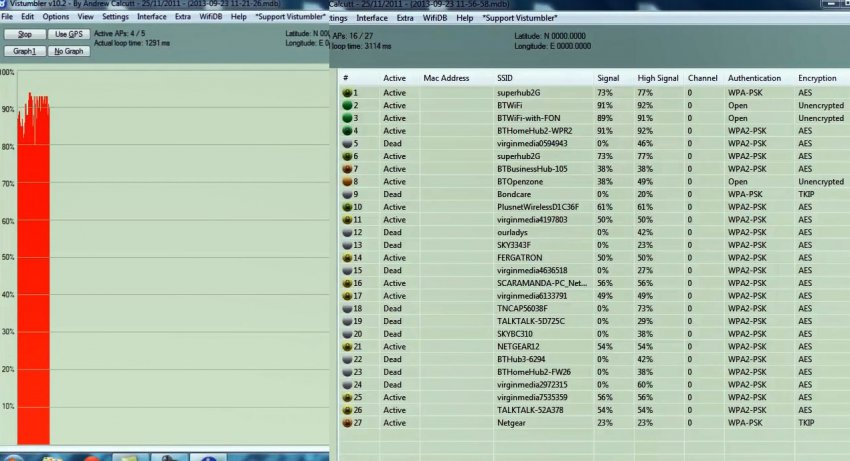The image size is (850, 461).
Task: Click the signal icon for row 1 superhub2G
Action: 347,93
